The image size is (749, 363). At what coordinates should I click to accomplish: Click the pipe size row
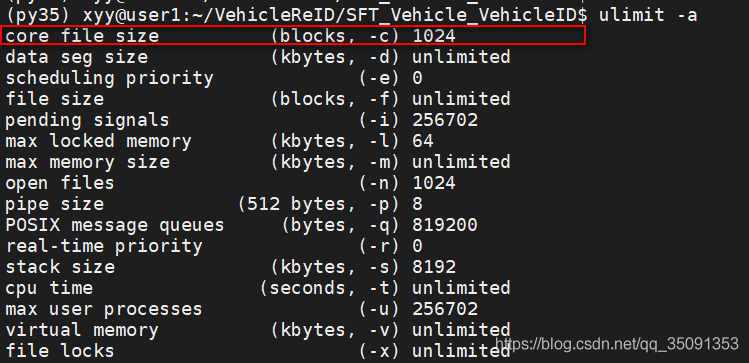click(214, 204)
